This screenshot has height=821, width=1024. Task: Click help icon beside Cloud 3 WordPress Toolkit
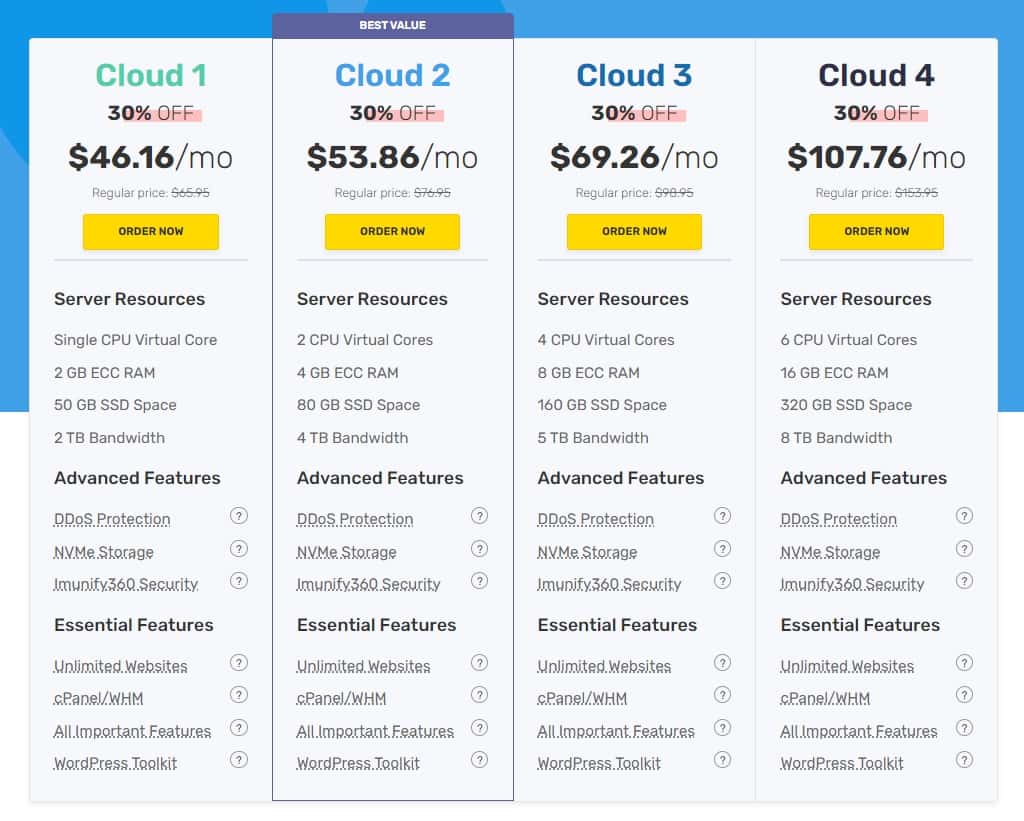(722, 760)
